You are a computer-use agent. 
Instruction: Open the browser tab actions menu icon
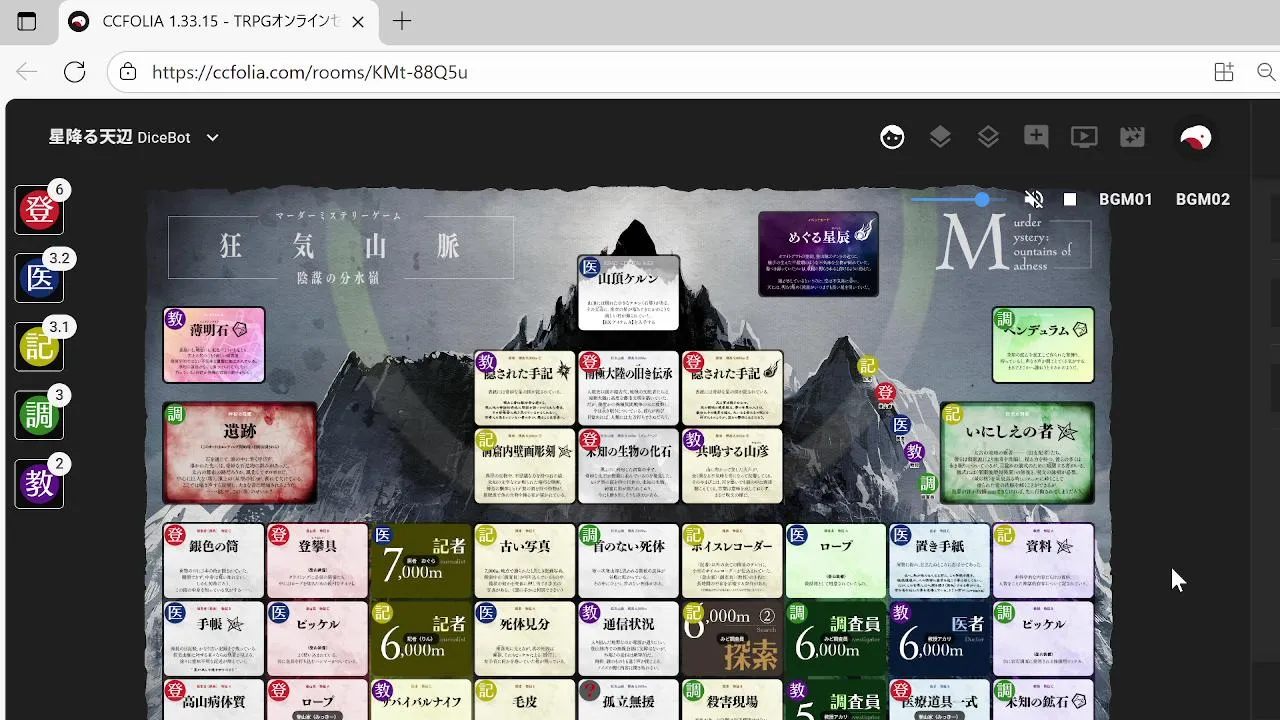coord(27,22)
